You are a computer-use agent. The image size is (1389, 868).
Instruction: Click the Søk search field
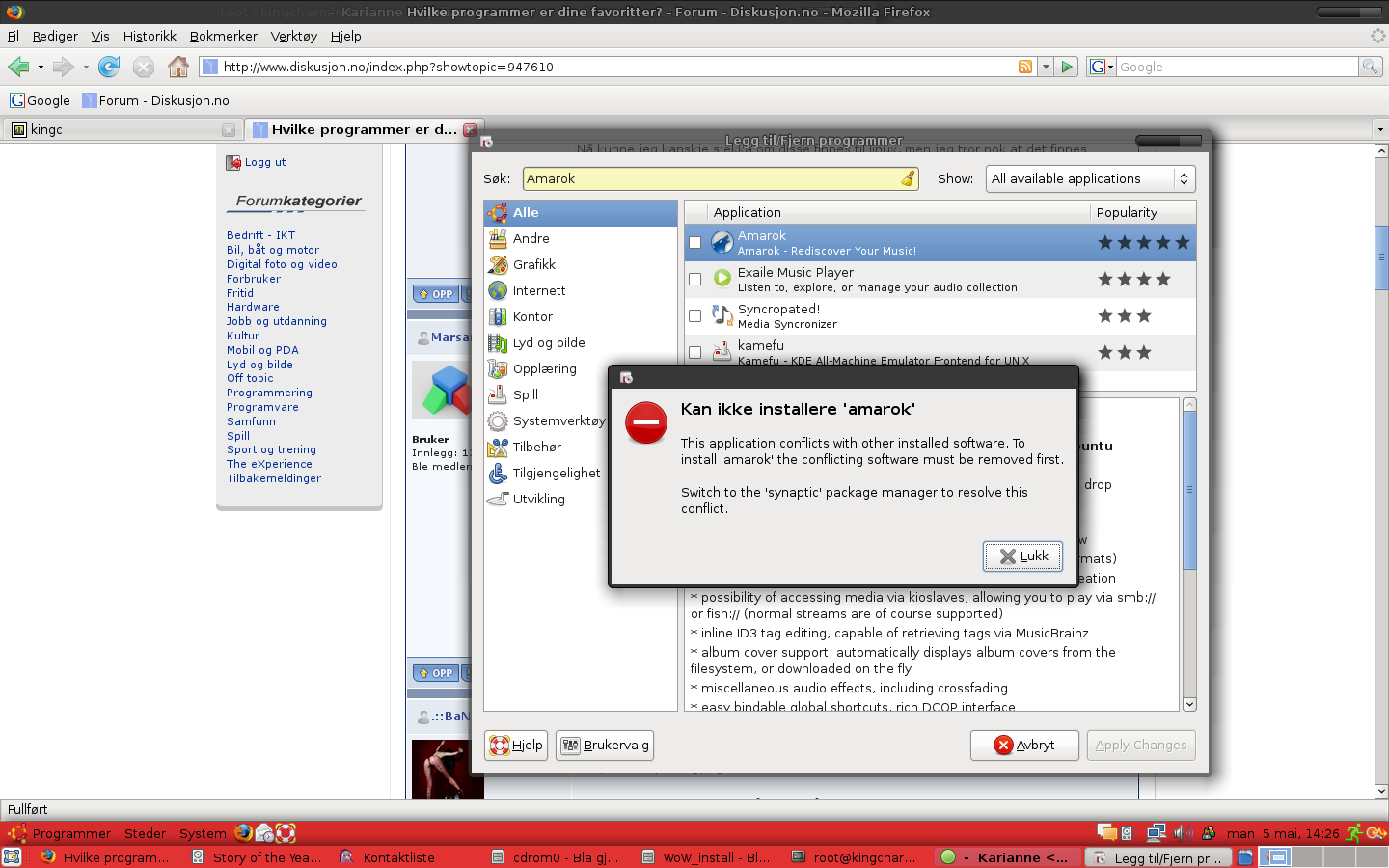(720, 178)
